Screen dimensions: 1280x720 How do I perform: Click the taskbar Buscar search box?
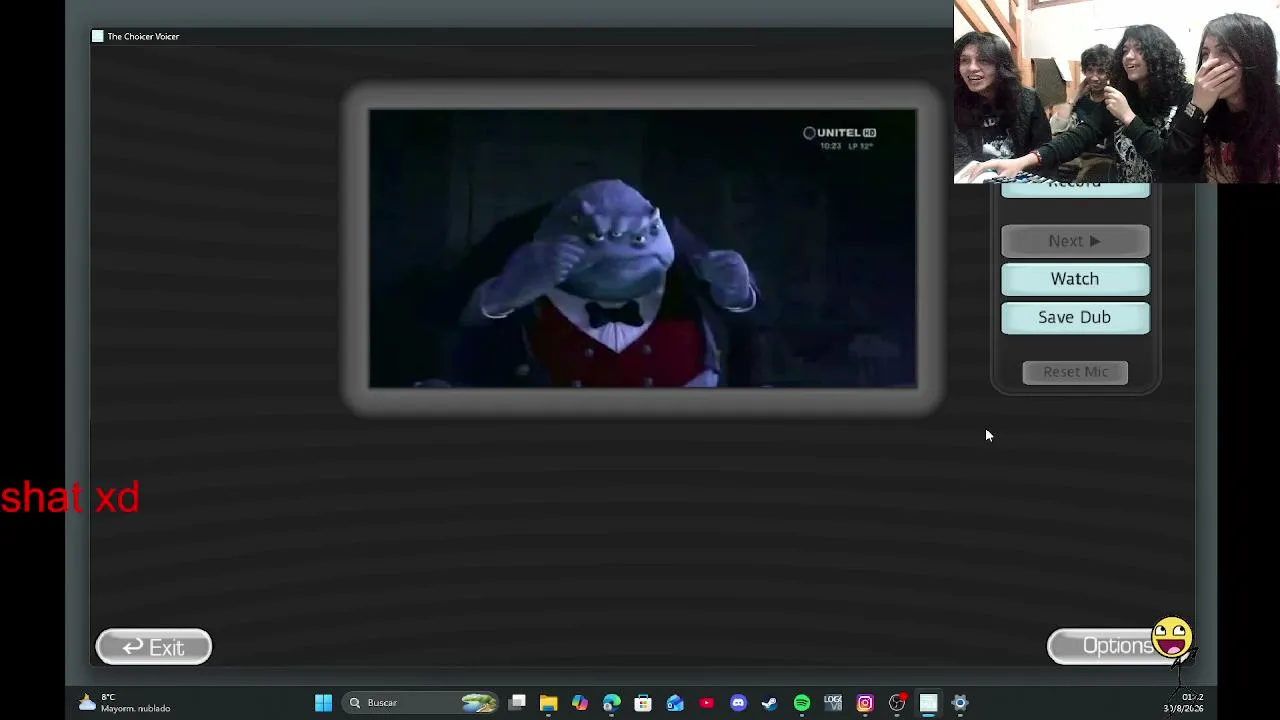pos(421,703)
